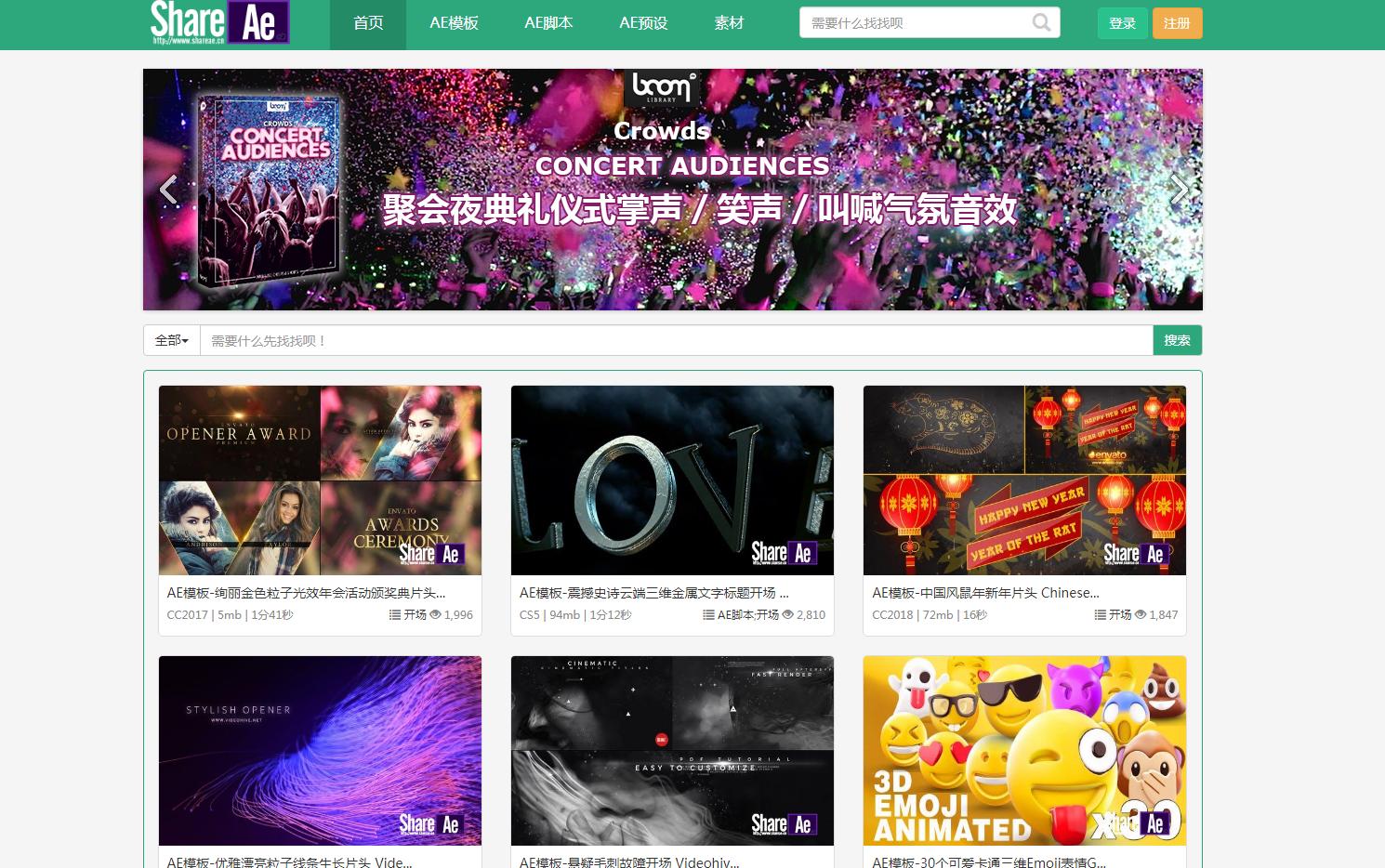
Task: Click the CS5 | 94mb | 1分12秒 info text
Action: [x=575, y=615]
